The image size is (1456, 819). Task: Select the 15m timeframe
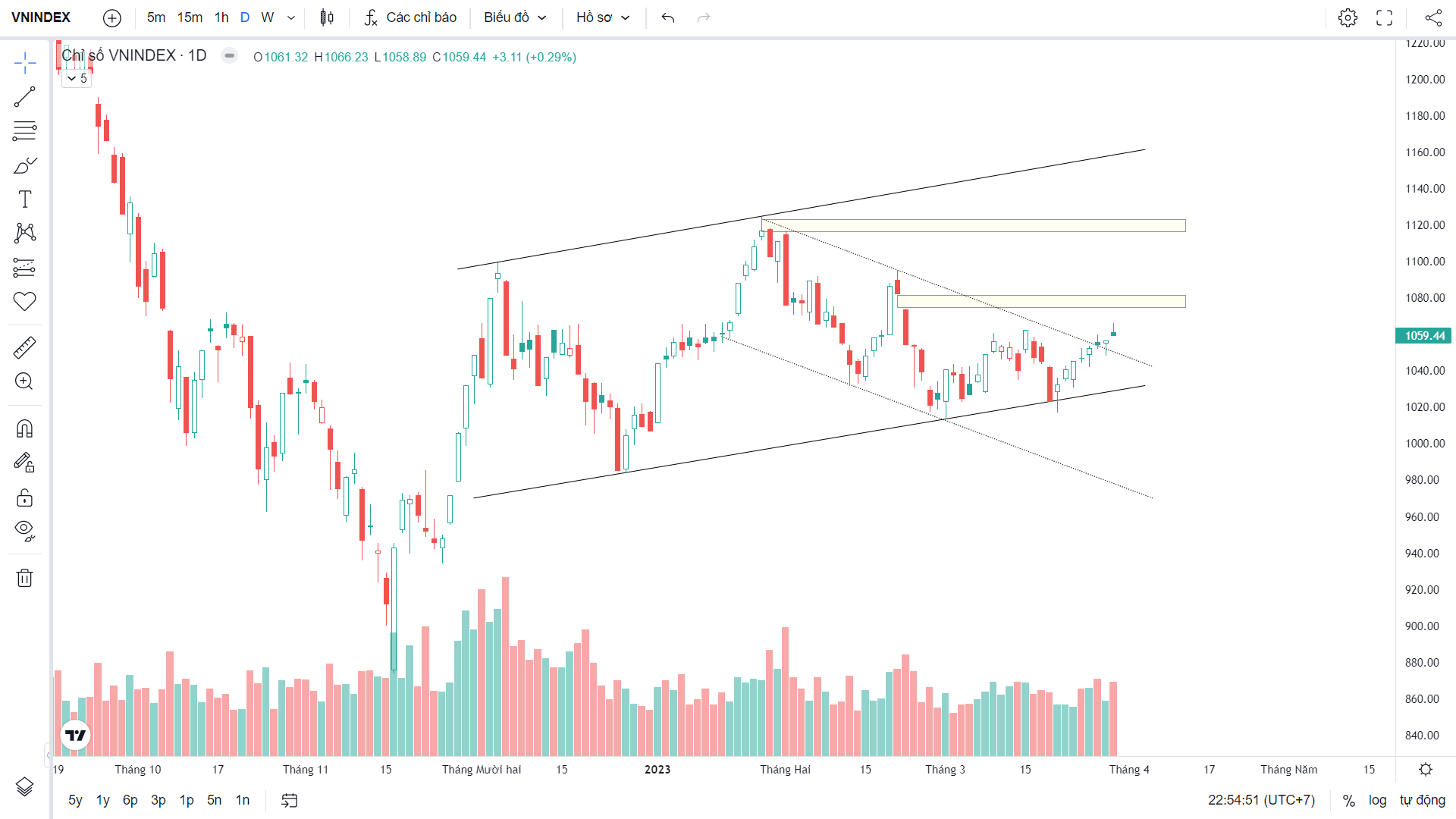(x=190, y=17)
